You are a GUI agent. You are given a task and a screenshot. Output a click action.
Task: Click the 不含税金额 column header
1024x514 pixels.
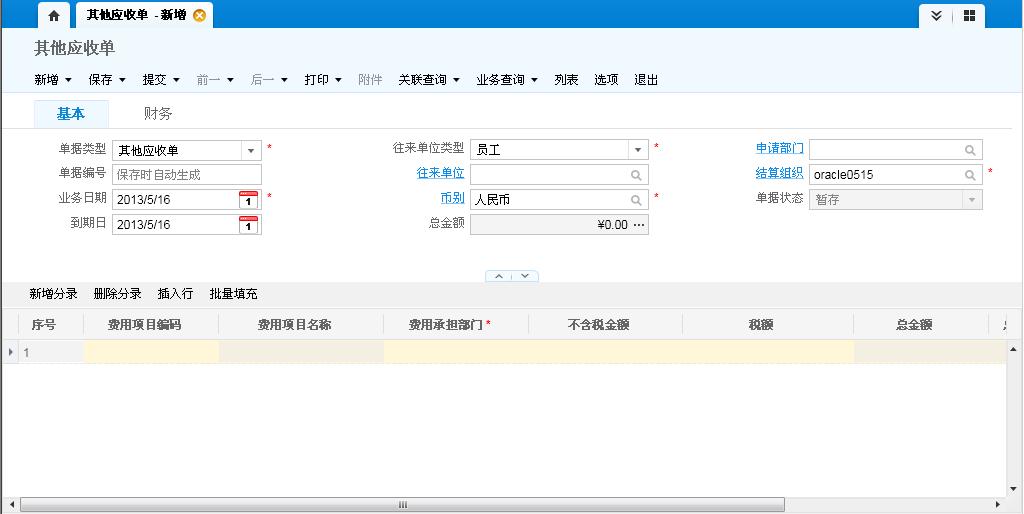click(x=605, y=325)
